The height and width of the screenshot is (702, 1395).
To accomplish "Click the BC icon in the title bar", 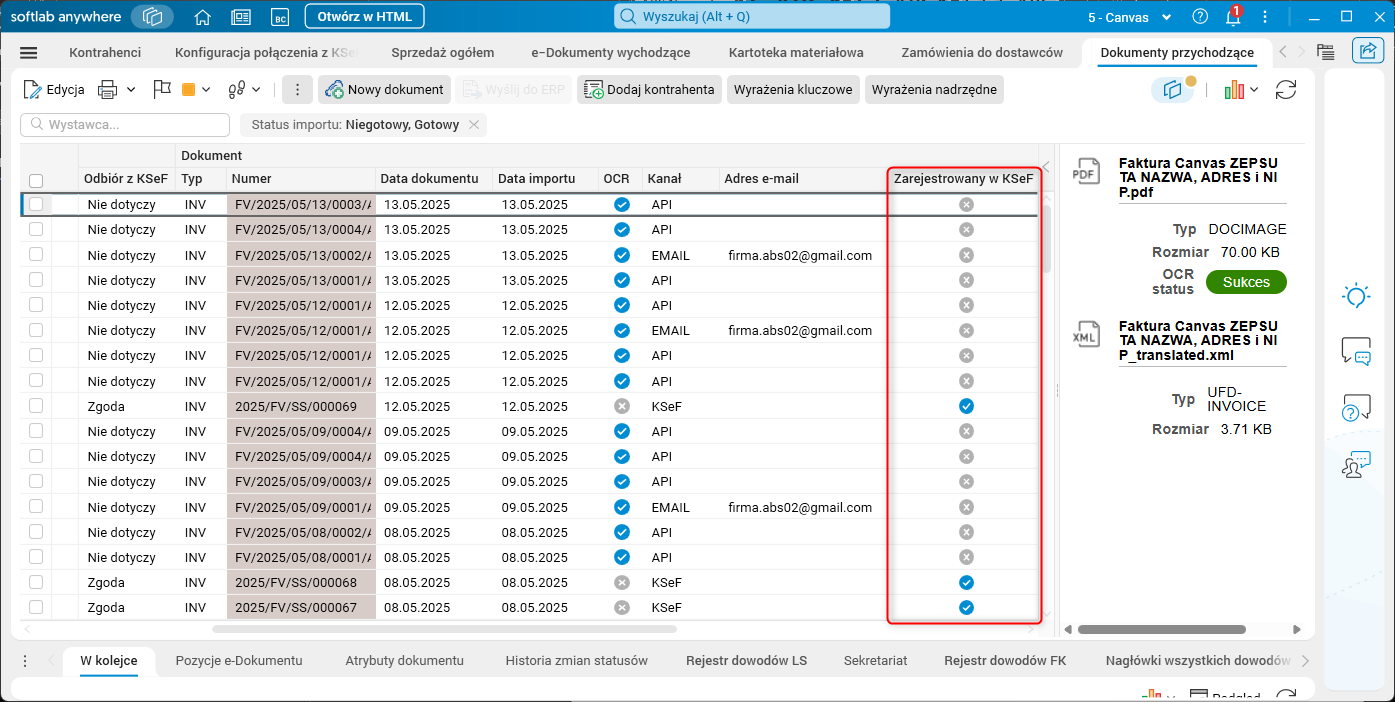I will (x=281, y=16).
